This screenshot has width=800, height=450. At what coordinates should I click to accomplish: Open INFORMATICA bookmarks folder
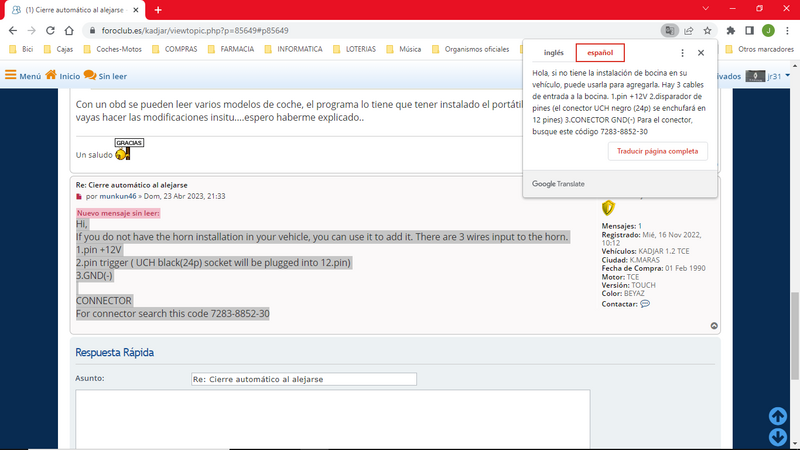pos(294,49)
